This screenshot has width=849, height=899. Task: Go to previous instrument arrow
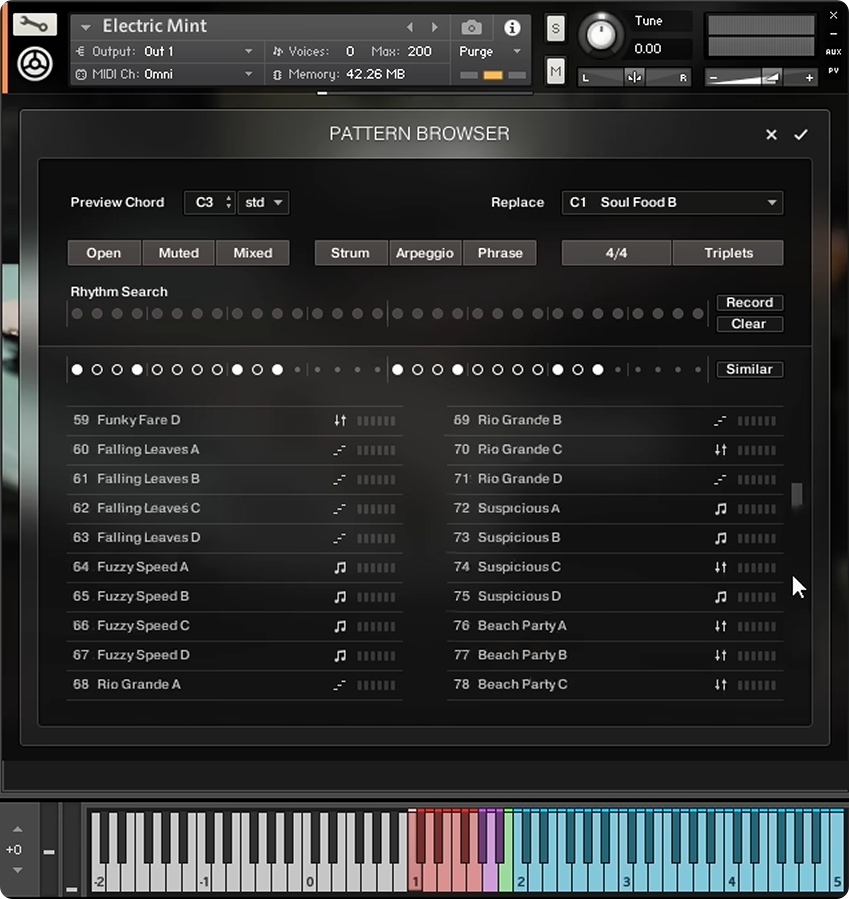[x=409, y=27]
